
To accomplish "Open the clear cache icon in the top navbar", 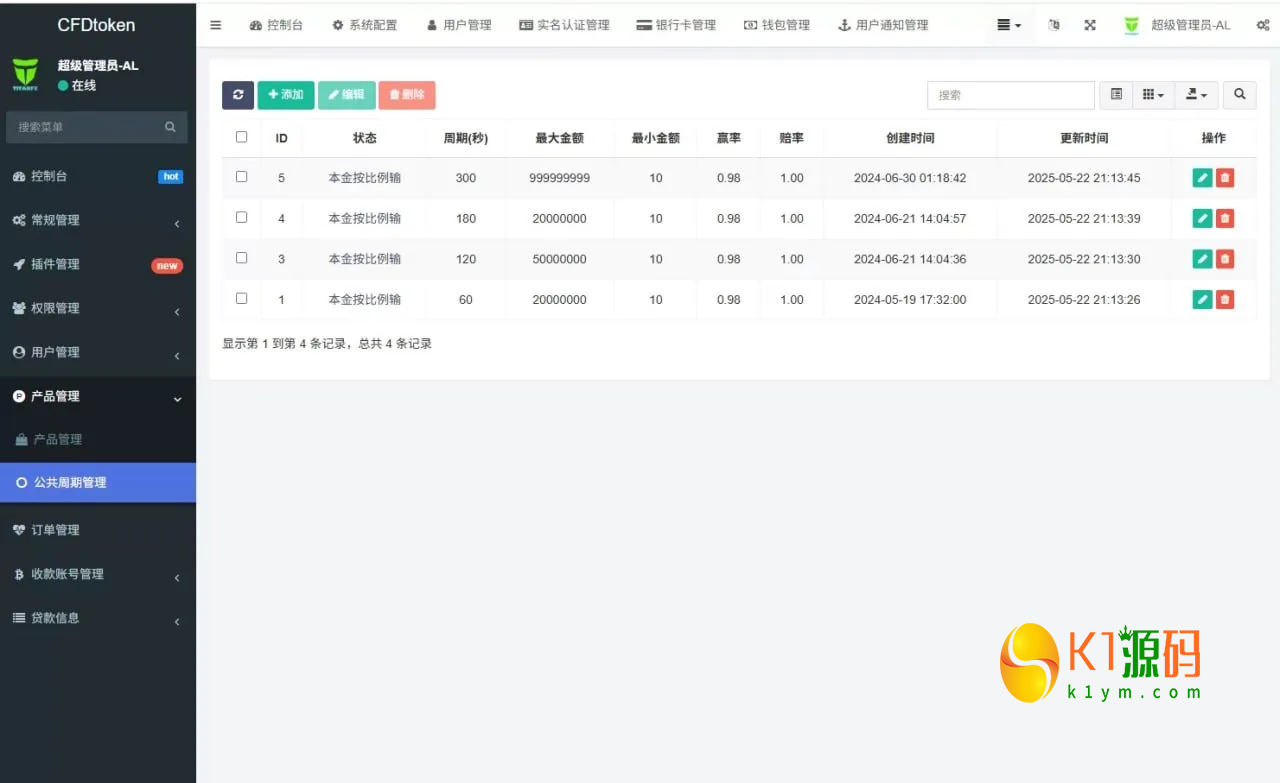I will pyautogui.click(x=1053, y=25).
